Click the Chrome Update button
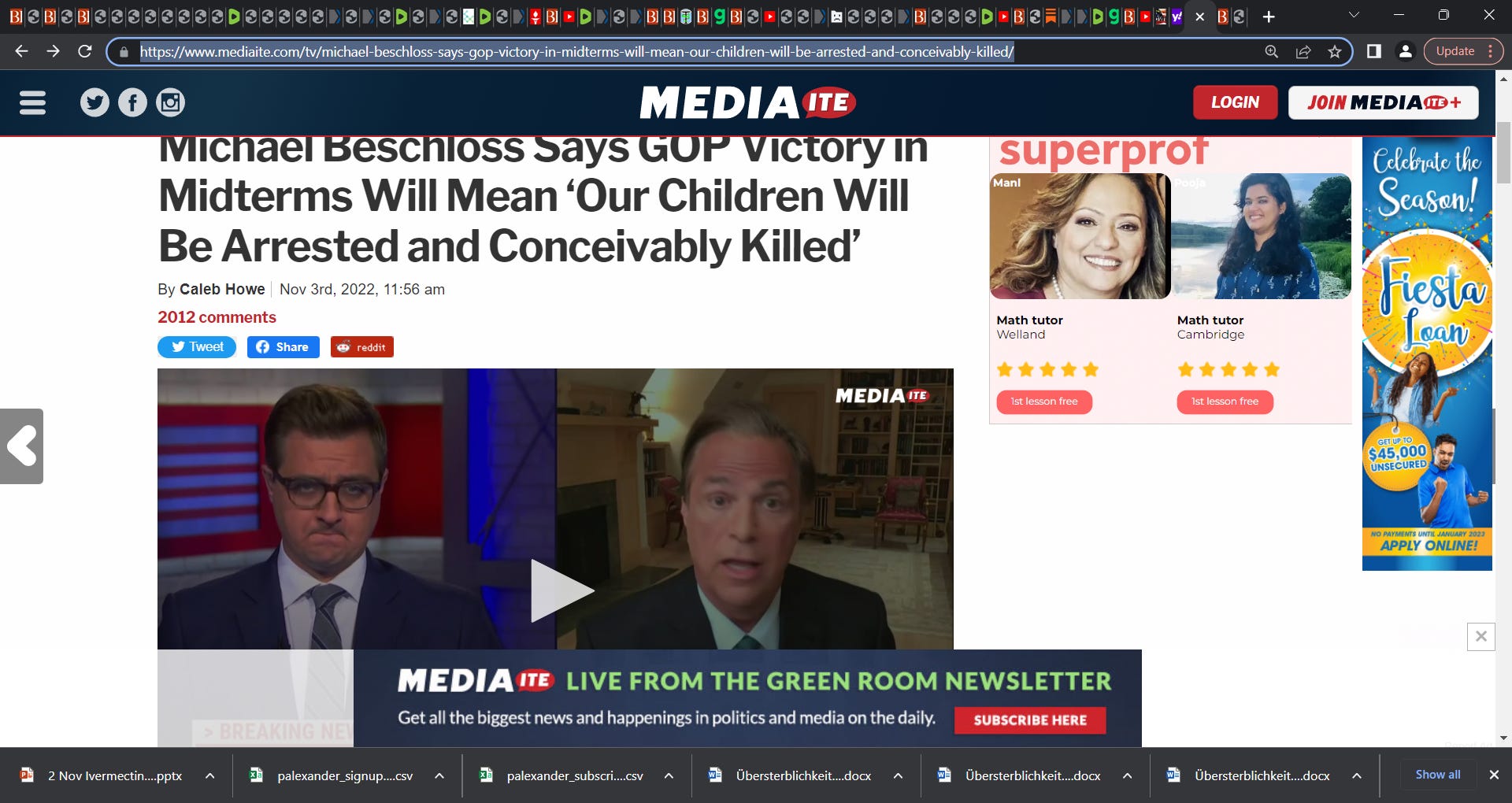Viewport: 1512px width, 803px height. [1463, 51]
